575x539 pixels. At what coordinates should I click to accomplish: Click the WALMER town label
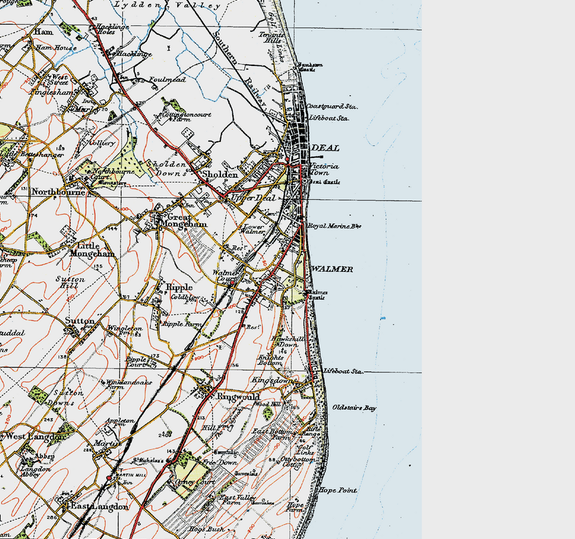point(332,270)
